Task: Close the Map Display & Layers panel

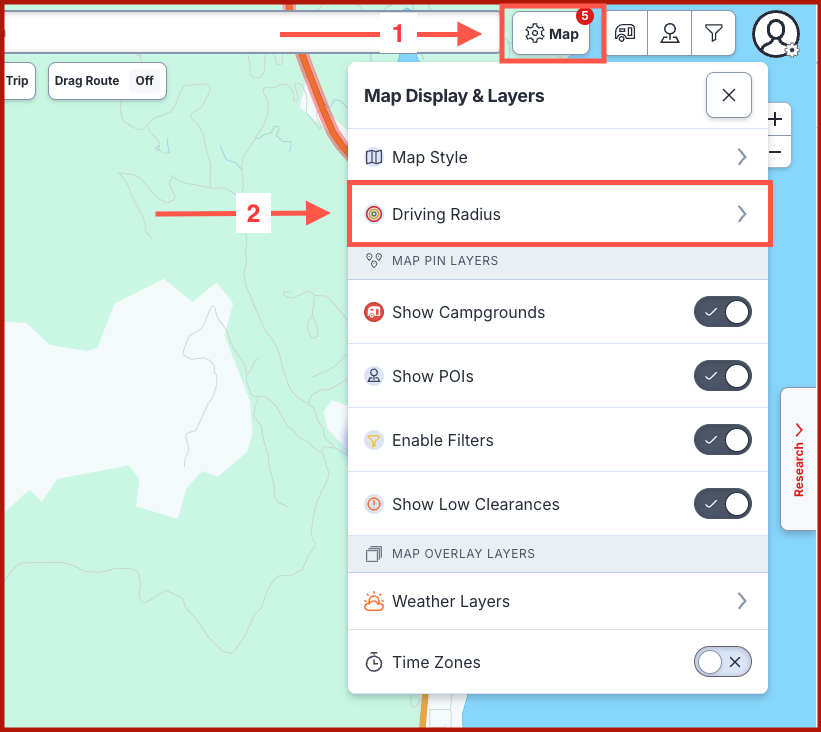Action: pyautogui.click(x=728, y=95)
